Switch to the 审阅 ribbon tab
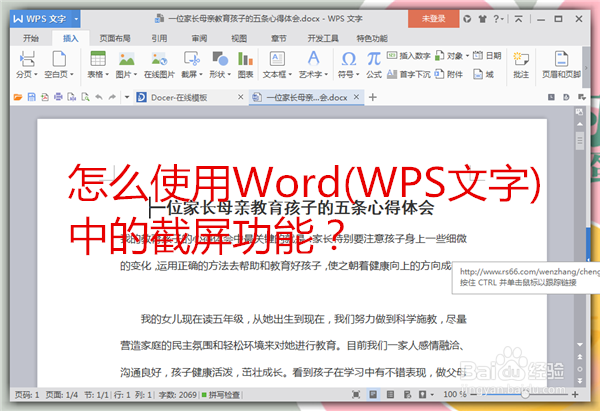 [199, 38]
